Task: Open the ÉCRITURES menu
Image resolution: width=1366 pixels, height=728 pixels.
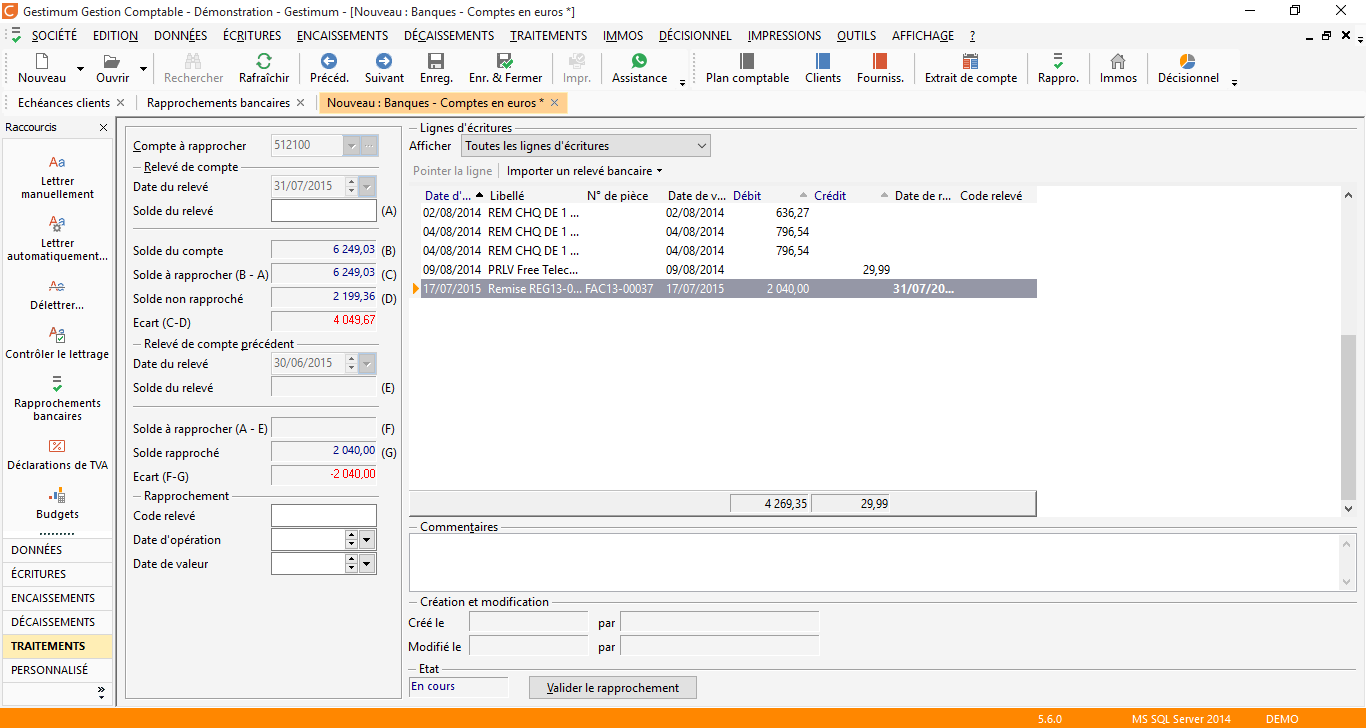Action: pyautogui.click(x=252, y=36)
